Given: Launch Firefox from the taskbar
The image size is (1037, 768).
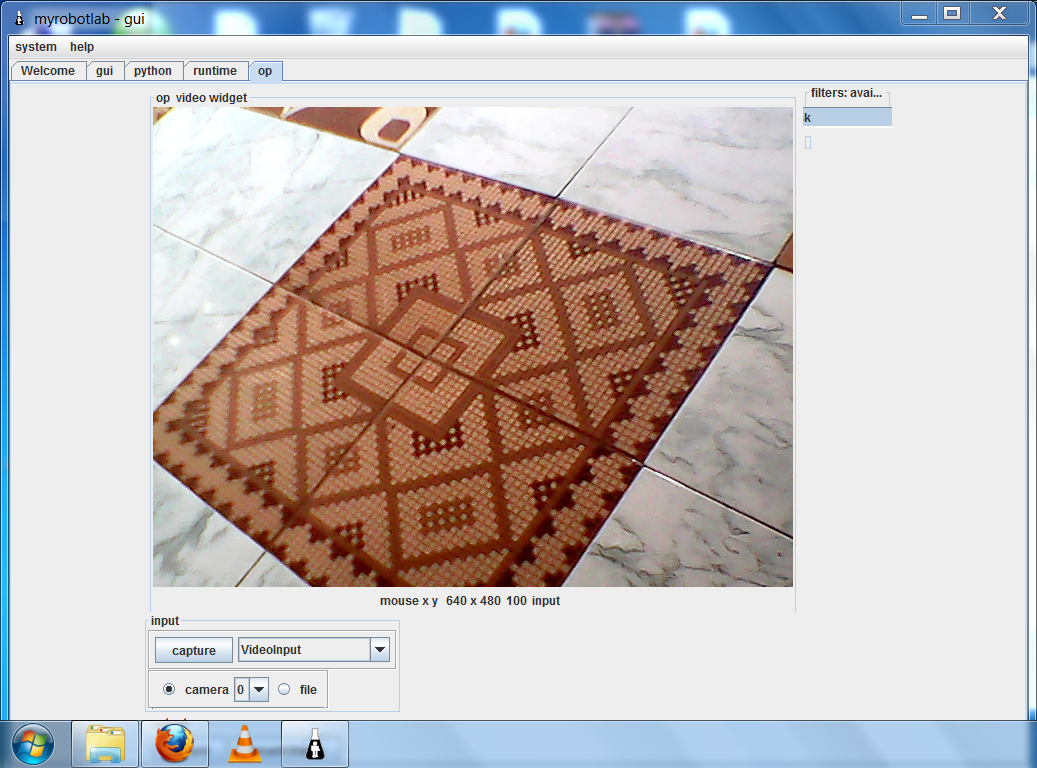Looking at the screenshot, I should (x=175, y=744).
